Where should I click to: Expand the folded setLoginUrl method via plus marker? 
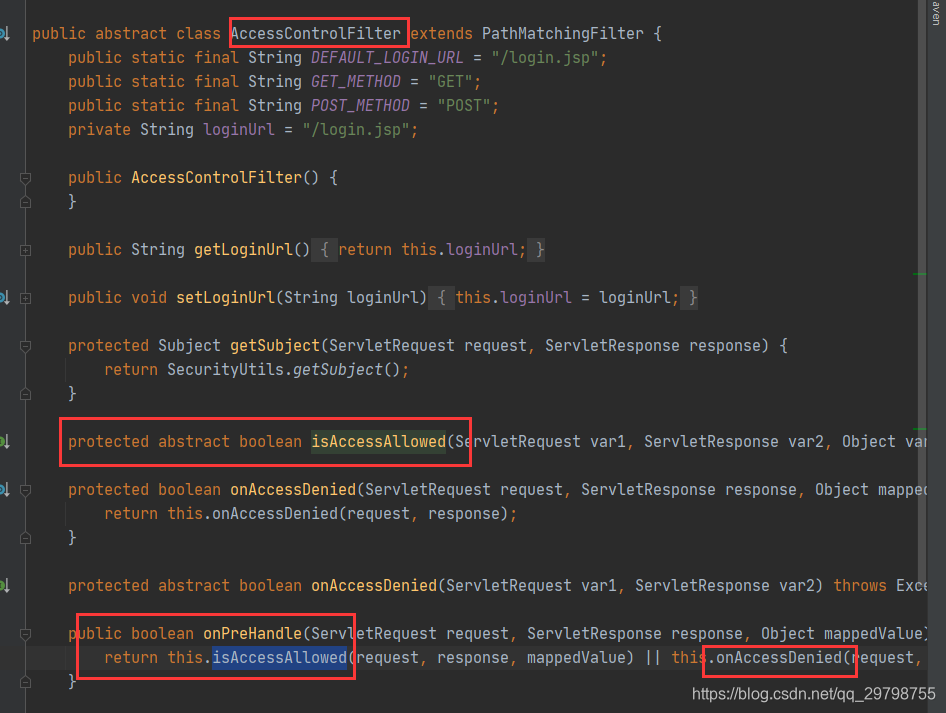pyautogui.click(x=25, y=298)
